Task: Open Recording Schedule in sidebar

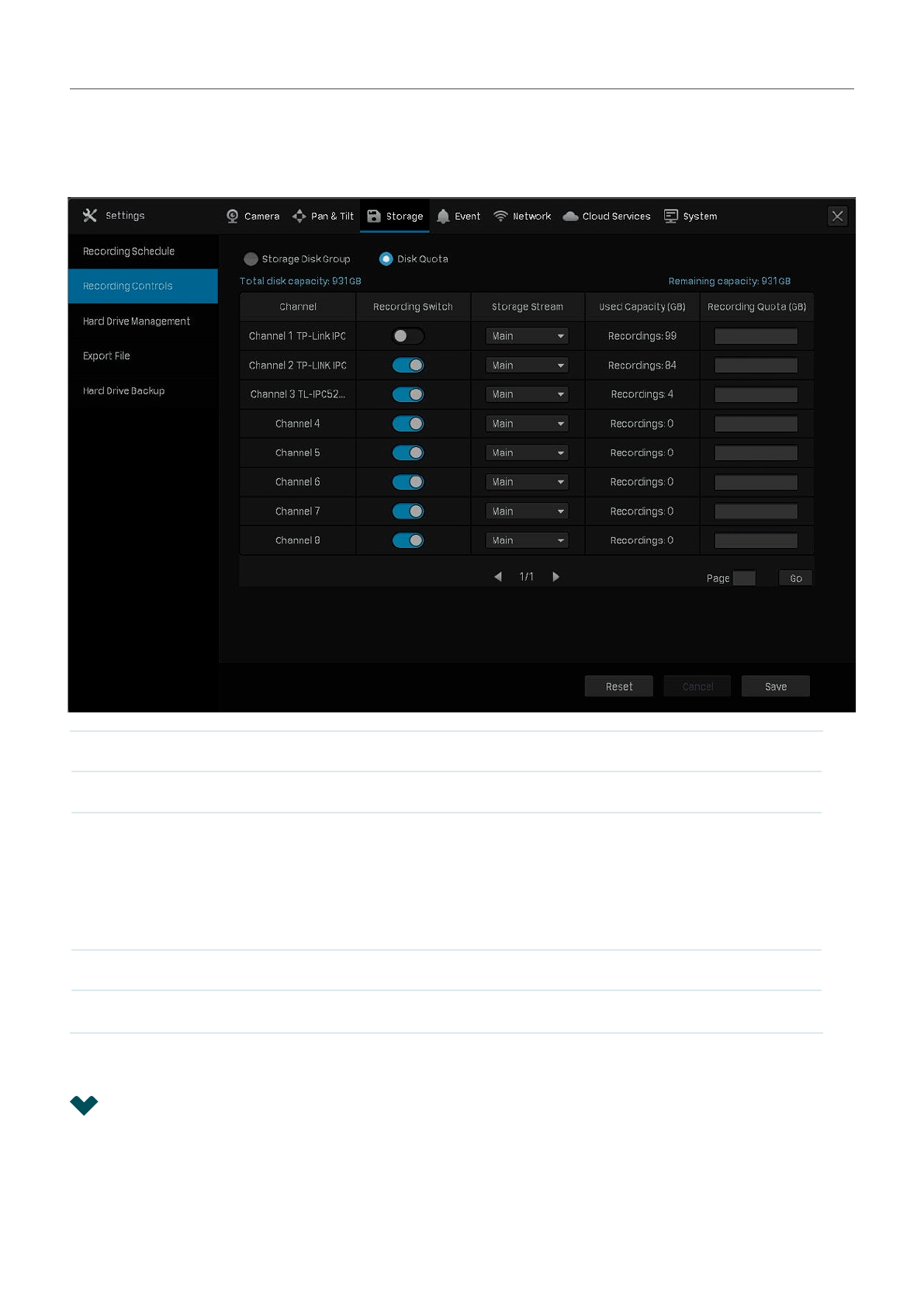Action: coord(129,251)
